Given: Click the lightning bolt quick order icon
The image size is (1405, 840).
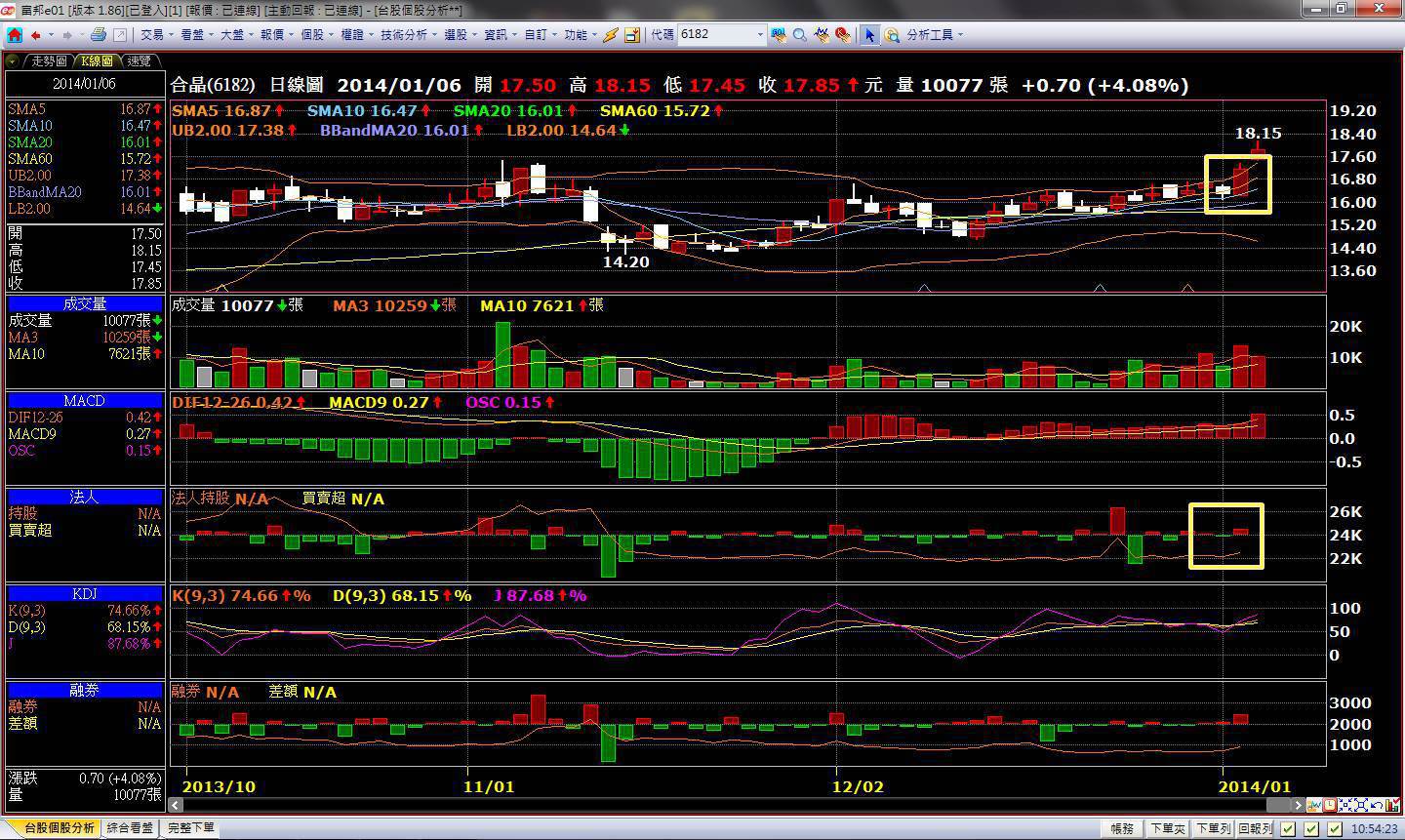Looking at the screenshot, I should pos(610,35).
